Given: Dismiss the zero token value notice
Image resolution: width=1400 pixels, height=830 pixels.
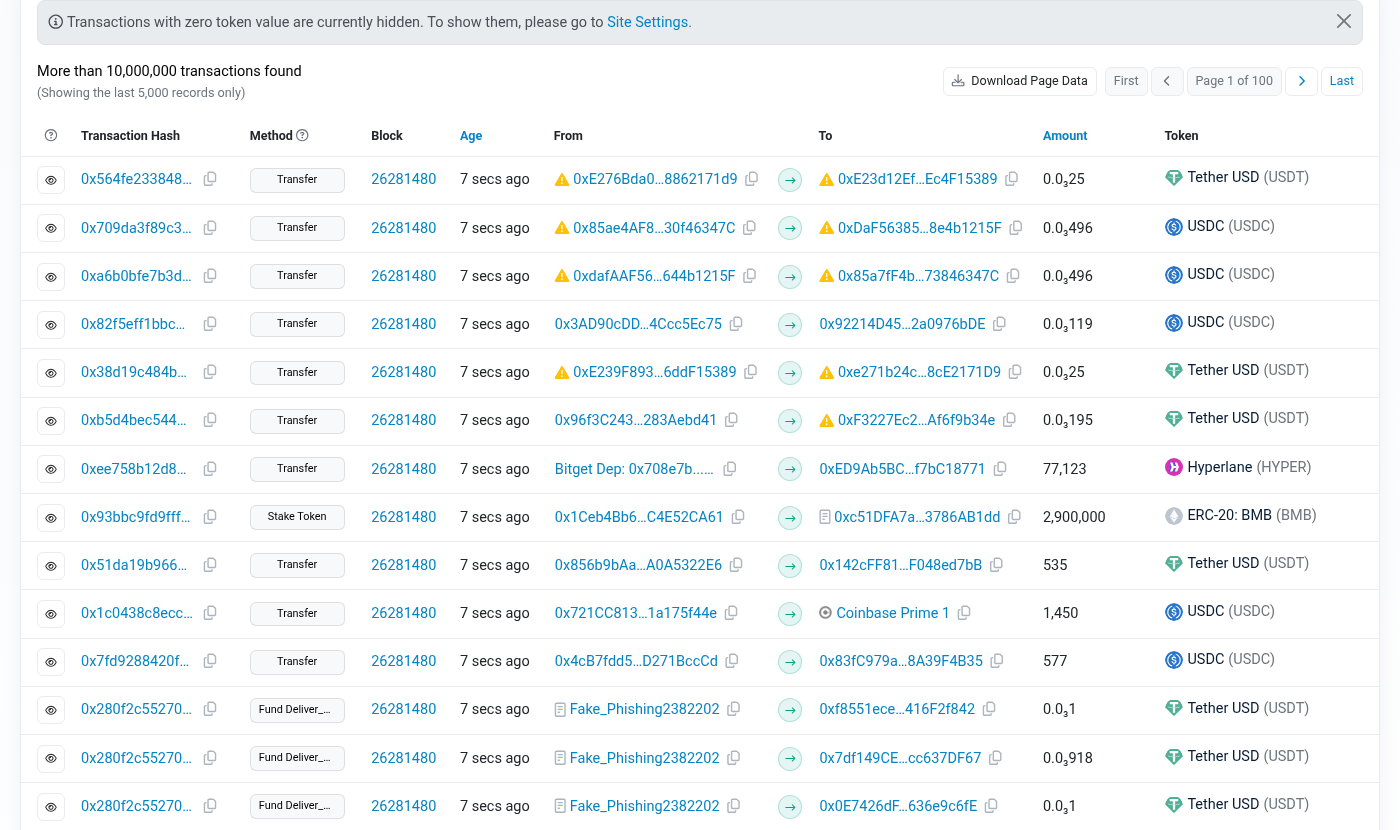Looking at the screenshot, I should pos(1344,21).
